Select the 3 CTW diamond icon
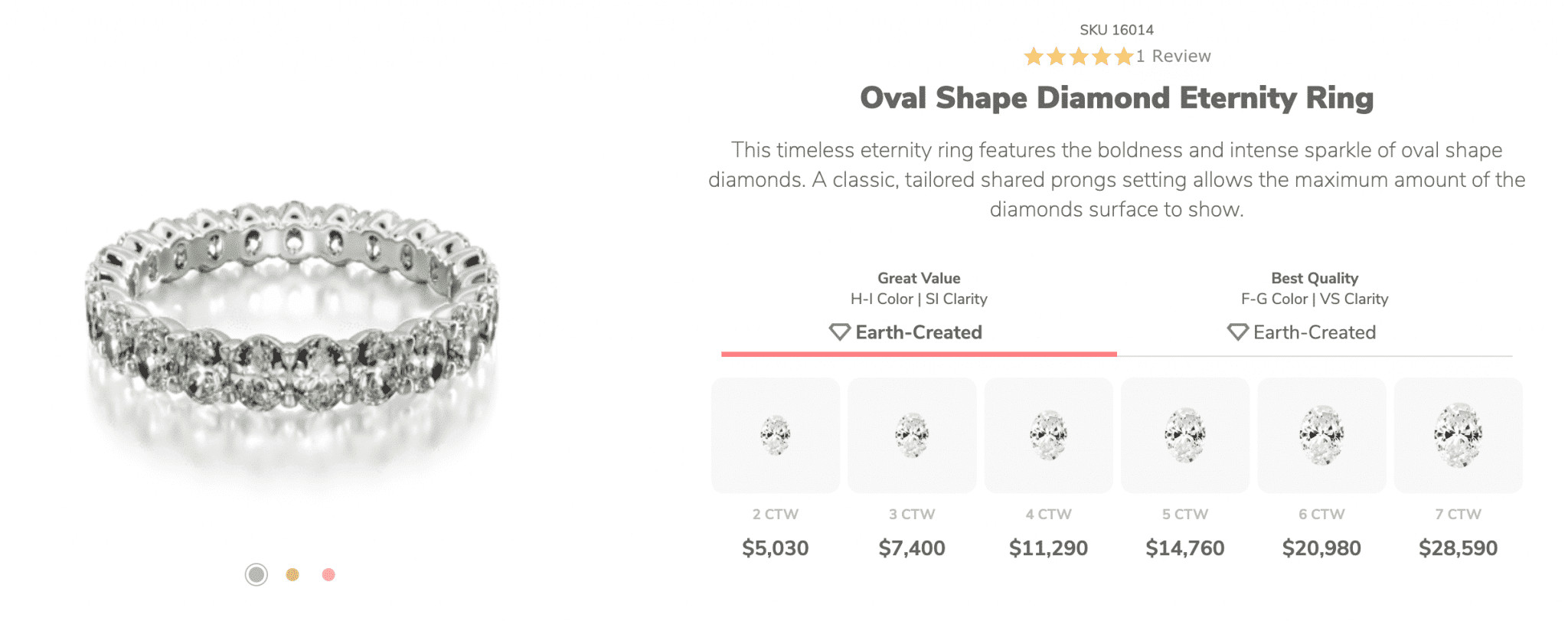 coord(911,435)
